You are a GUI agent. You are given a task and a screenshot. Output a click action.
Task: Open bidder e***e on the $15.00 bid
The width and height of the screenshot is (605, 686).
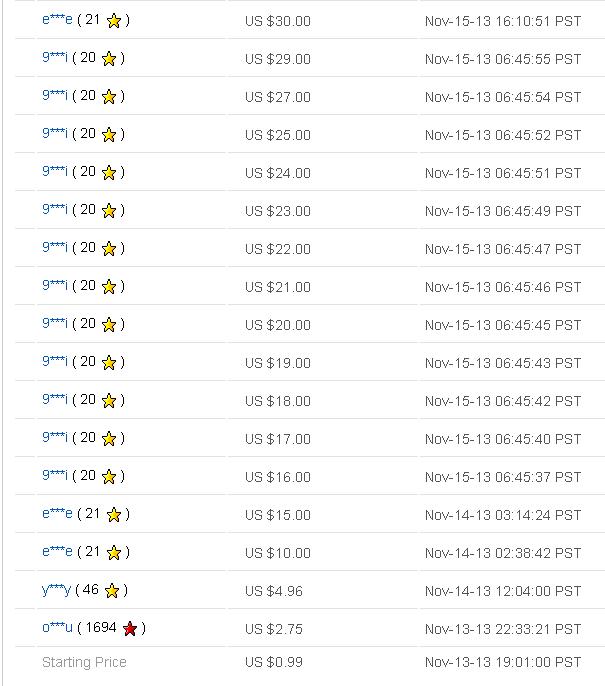[57, 513]
